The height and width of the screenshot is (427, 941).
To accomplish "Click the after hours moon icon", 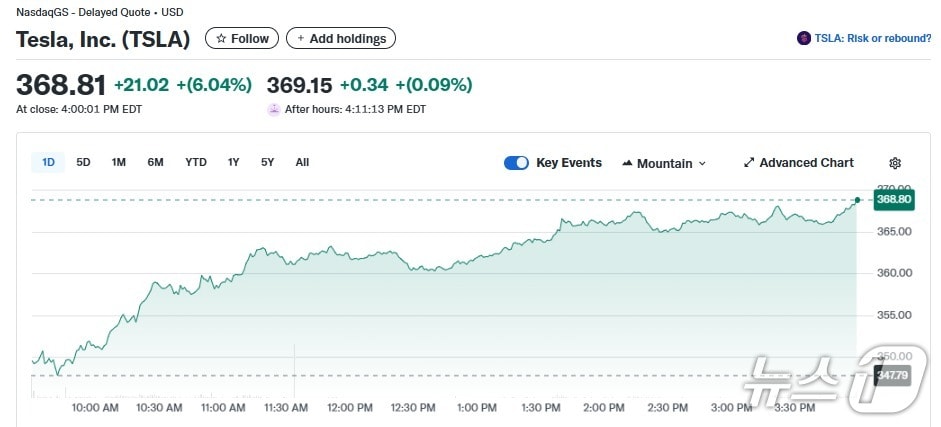I will click(x=274, y=109).
